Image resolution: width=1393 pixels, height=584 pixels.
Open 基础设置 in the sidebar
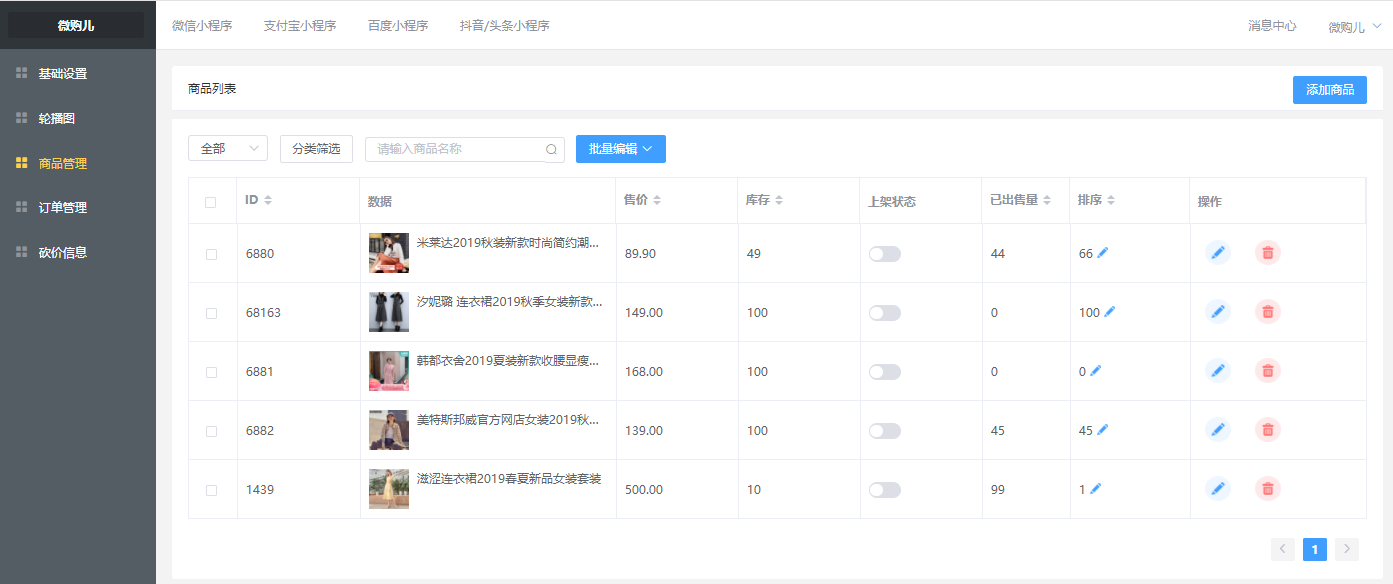(x=78, y=73)
